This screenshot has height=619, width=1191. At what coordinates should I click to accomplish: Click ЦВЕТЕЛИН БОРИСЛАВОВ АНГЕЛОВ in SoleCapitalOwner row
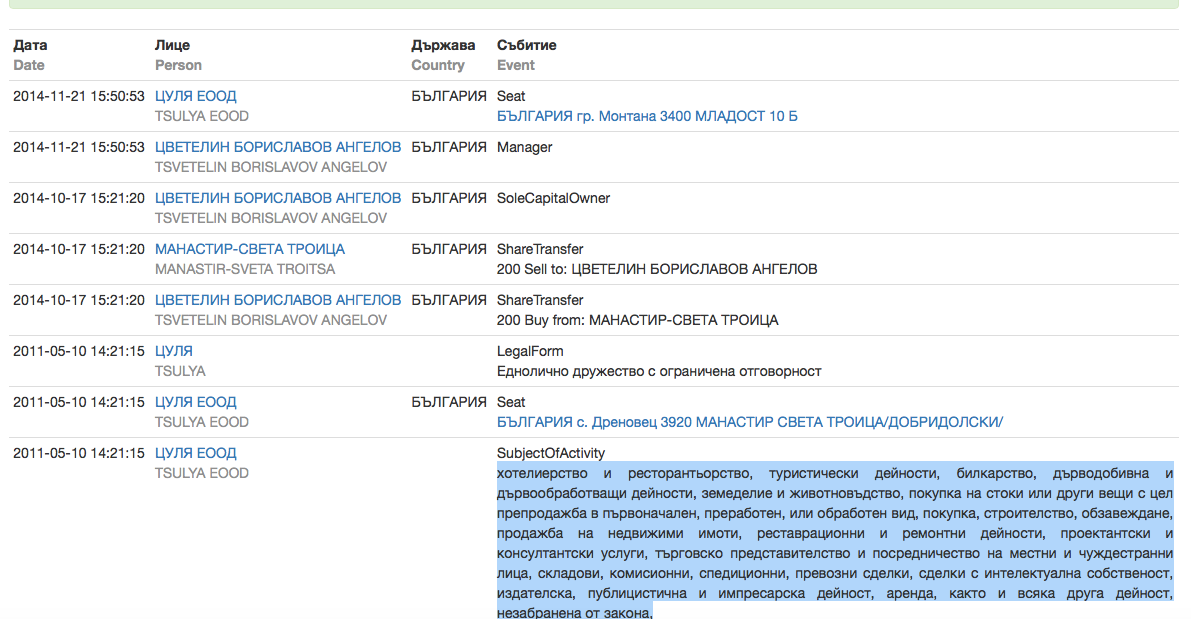tap(278, 198)
